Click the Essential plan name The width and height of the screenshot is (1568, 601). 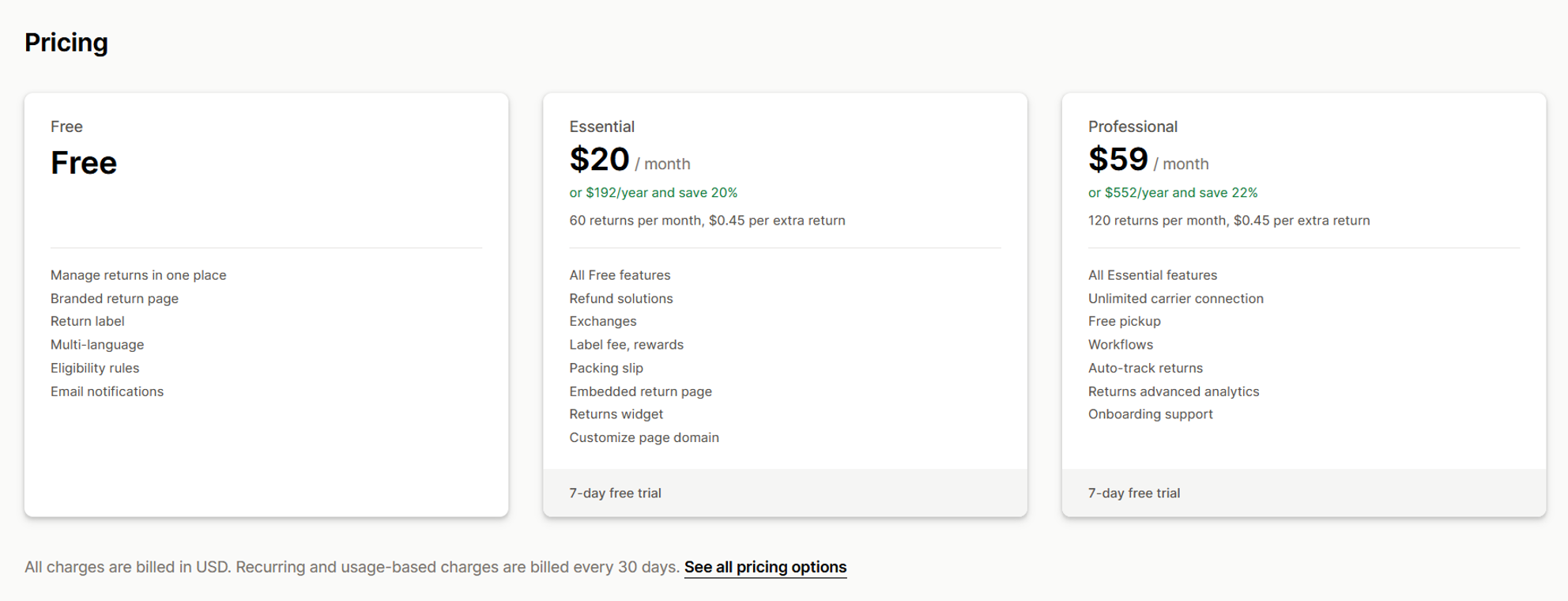click(601, 127)
